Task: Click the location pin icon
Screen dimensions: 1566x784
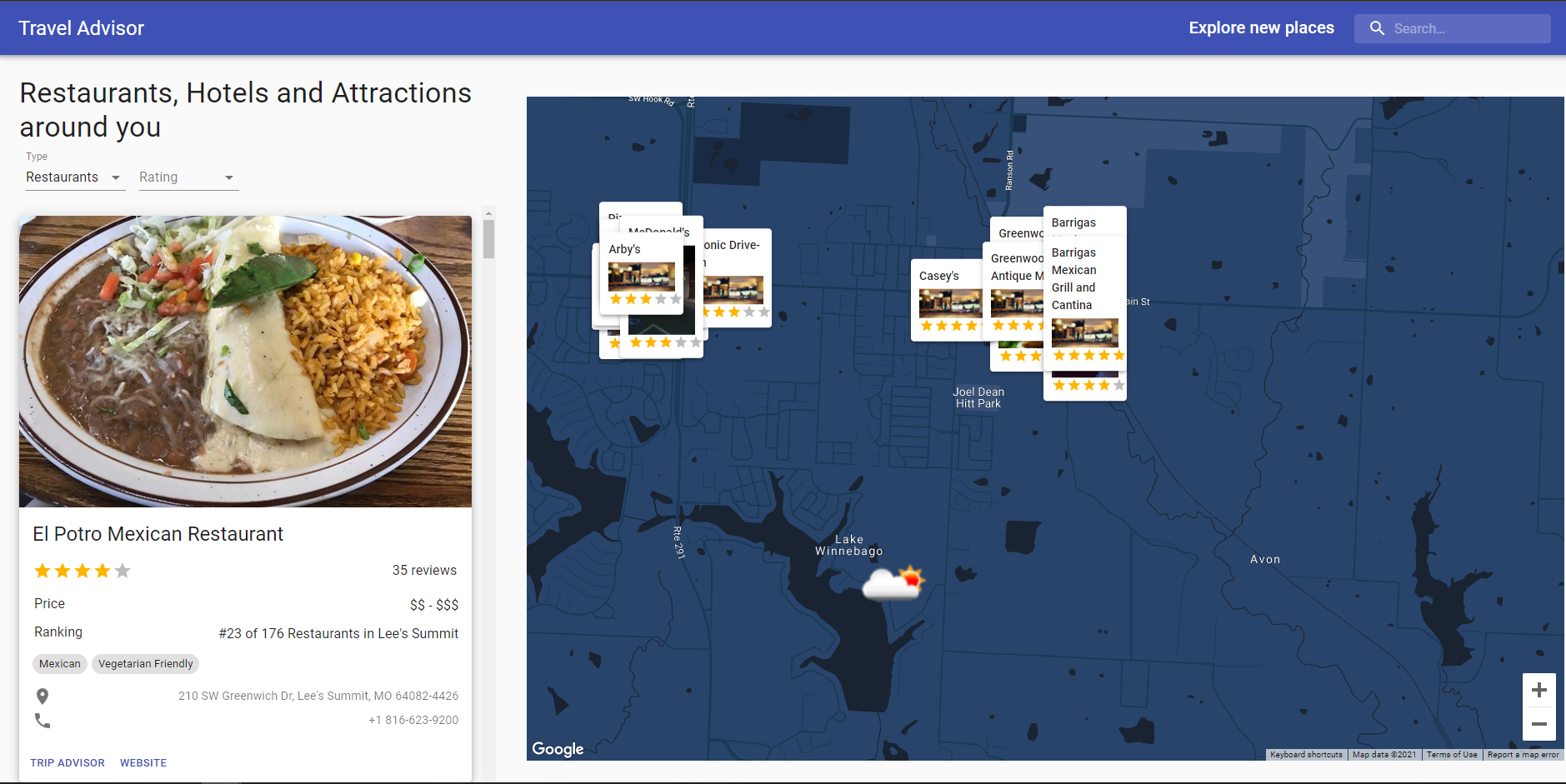Action: 43,696
